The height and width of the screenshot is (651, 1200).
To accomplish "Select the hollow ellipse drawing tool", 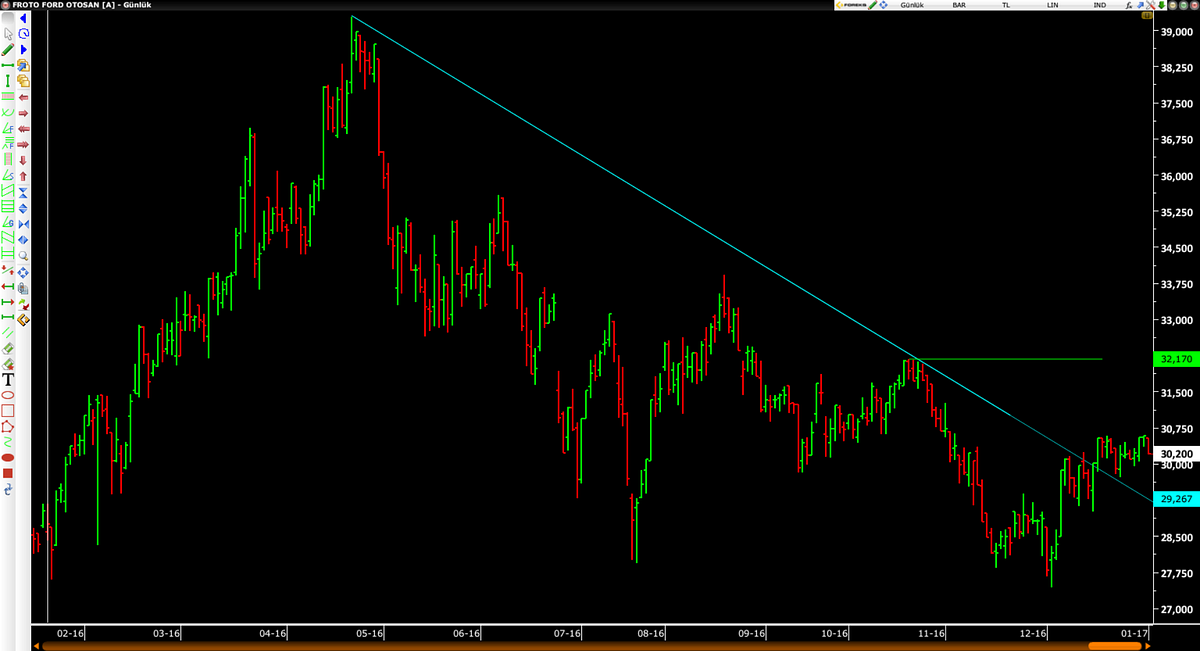I will click(x=8, y=395).
